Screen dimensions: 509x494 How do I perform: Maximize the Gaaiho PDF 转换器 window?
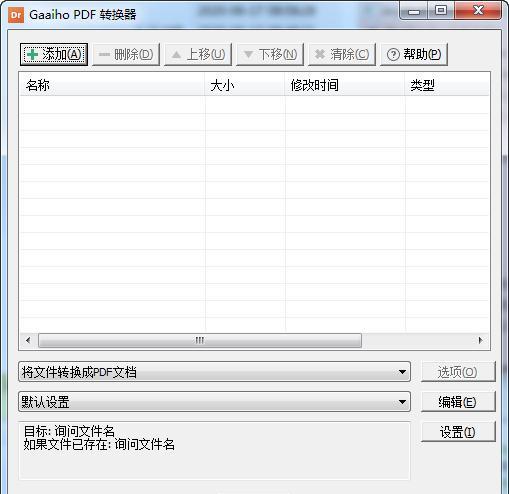(441, 11)
